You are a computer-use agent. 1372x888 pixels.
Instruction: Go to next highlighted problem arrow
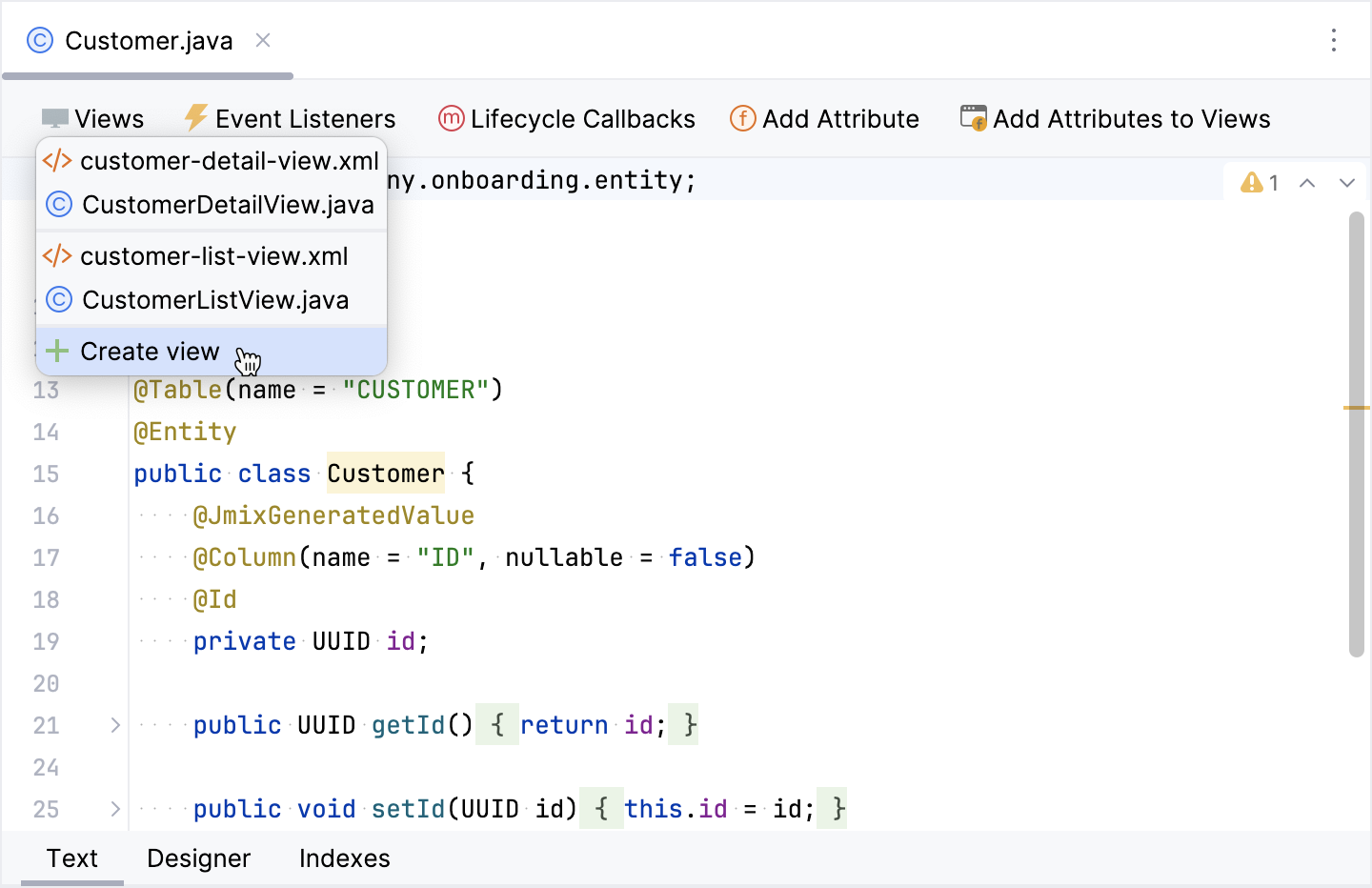click(x=1346, y=183)
